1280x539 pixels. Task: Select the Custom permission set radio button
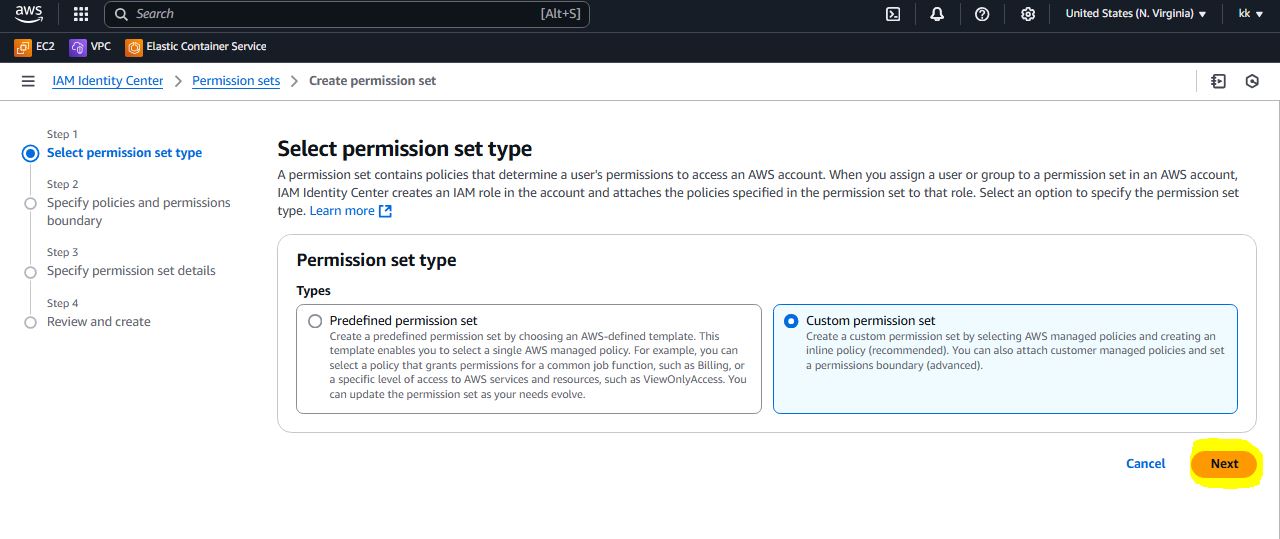pyautogui.click(x=792, y=321)
